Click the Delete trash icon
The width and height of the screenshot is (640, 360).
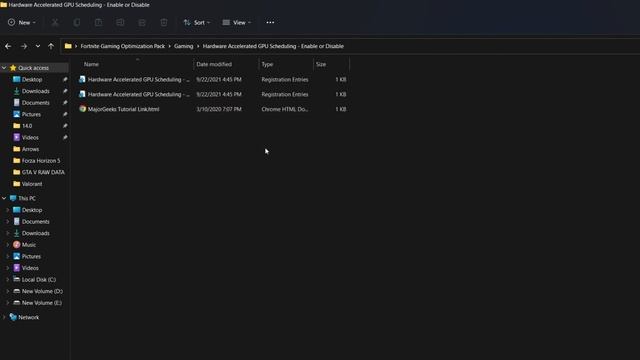pyautogui.click(x=164, y=22)
